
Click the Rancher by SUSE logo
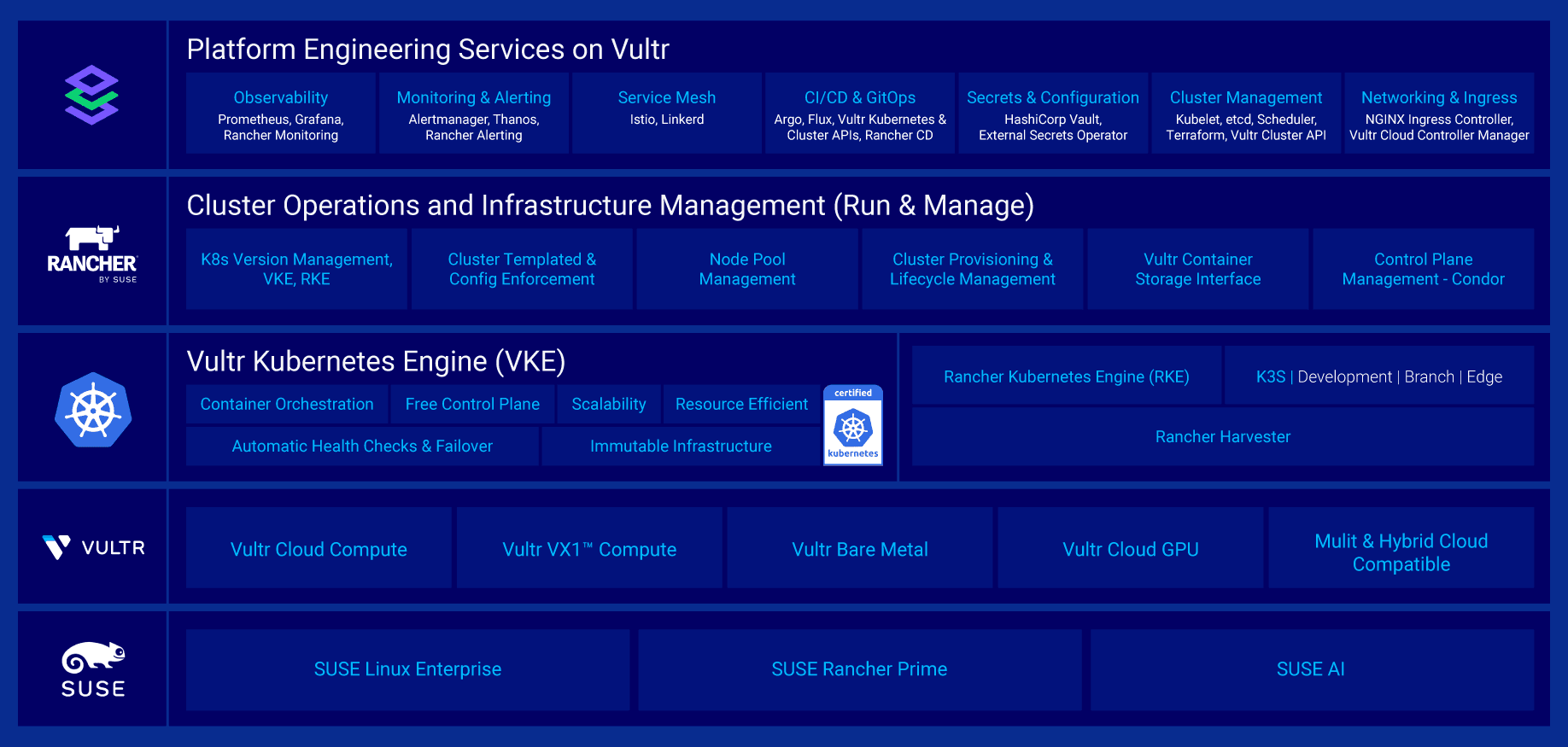tap(92, 254)
